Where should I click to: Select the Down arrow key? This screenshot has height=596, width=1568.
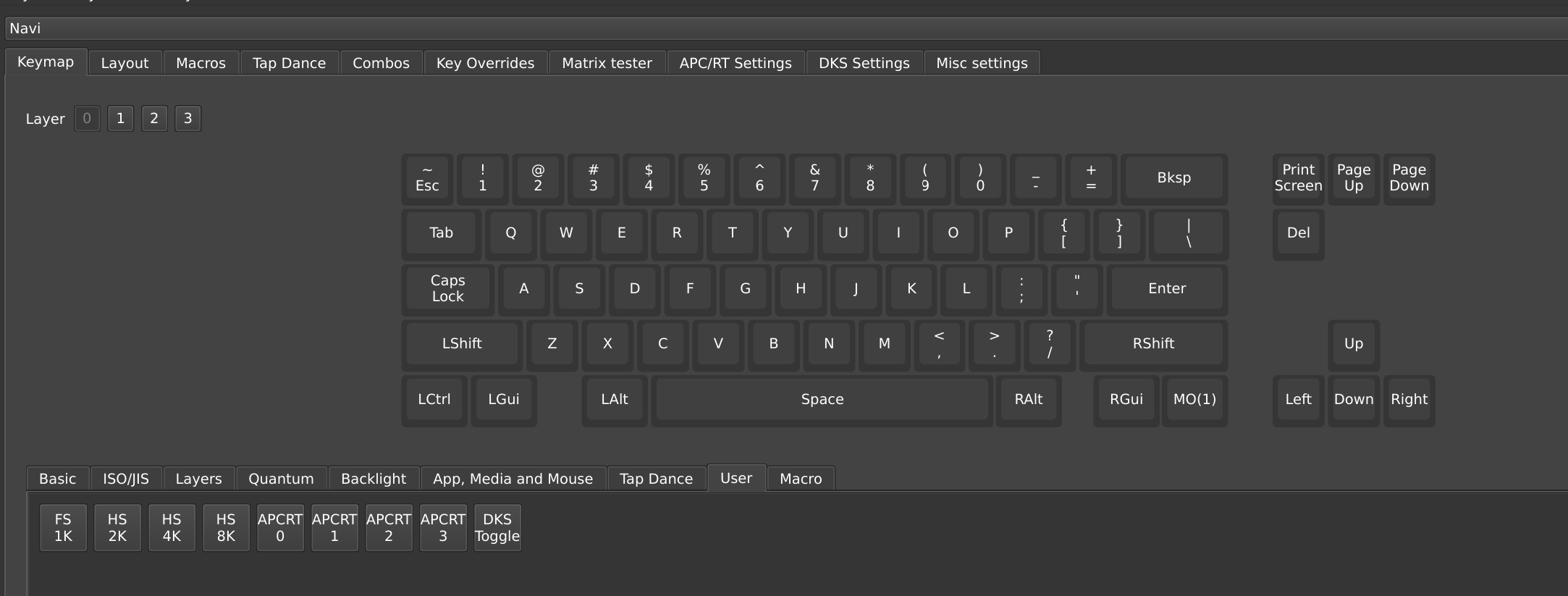click(x=1354, y=400)
